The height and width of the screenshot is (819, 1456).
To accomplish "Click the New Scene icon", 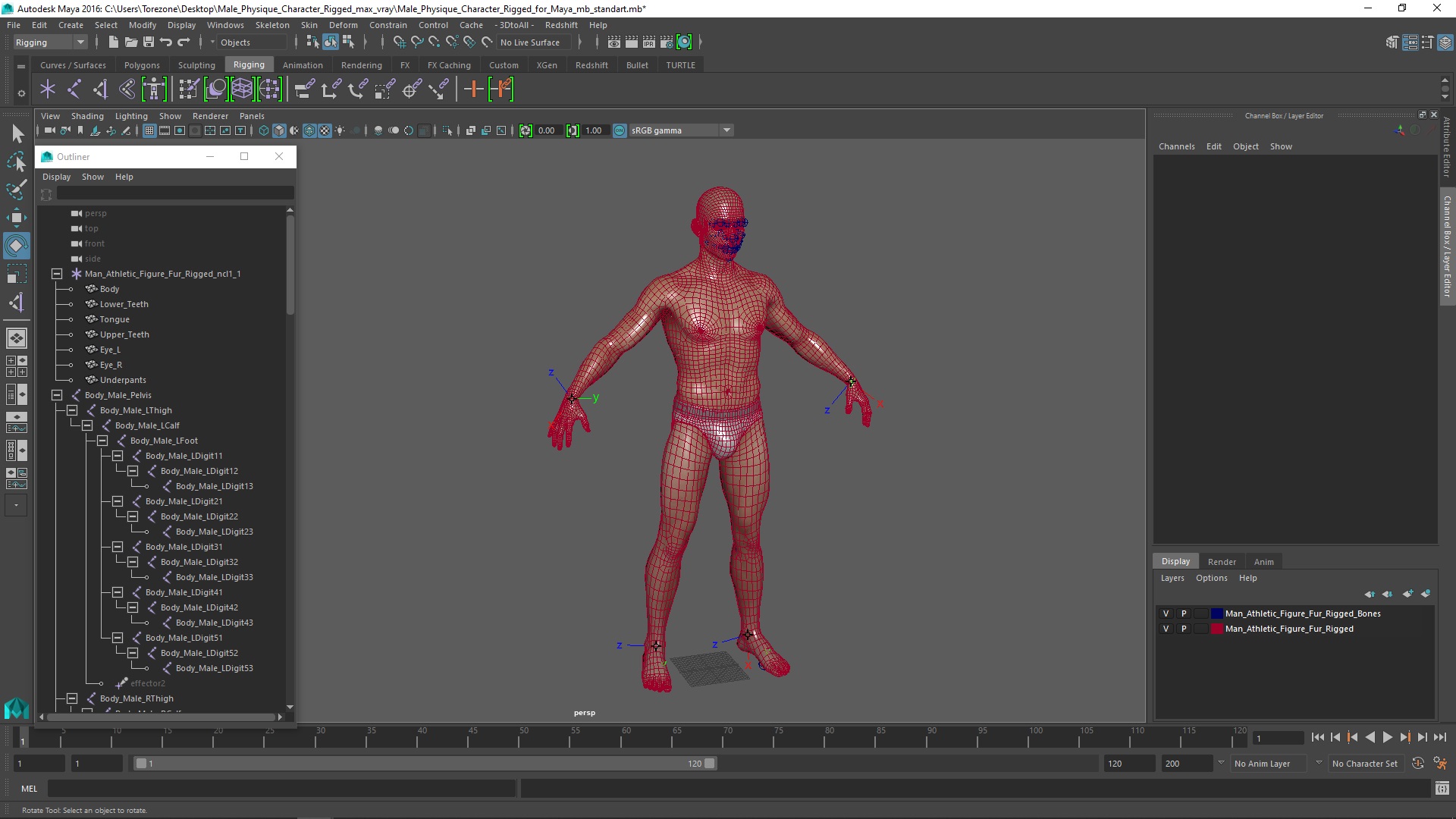I will [x=113, y=42].
